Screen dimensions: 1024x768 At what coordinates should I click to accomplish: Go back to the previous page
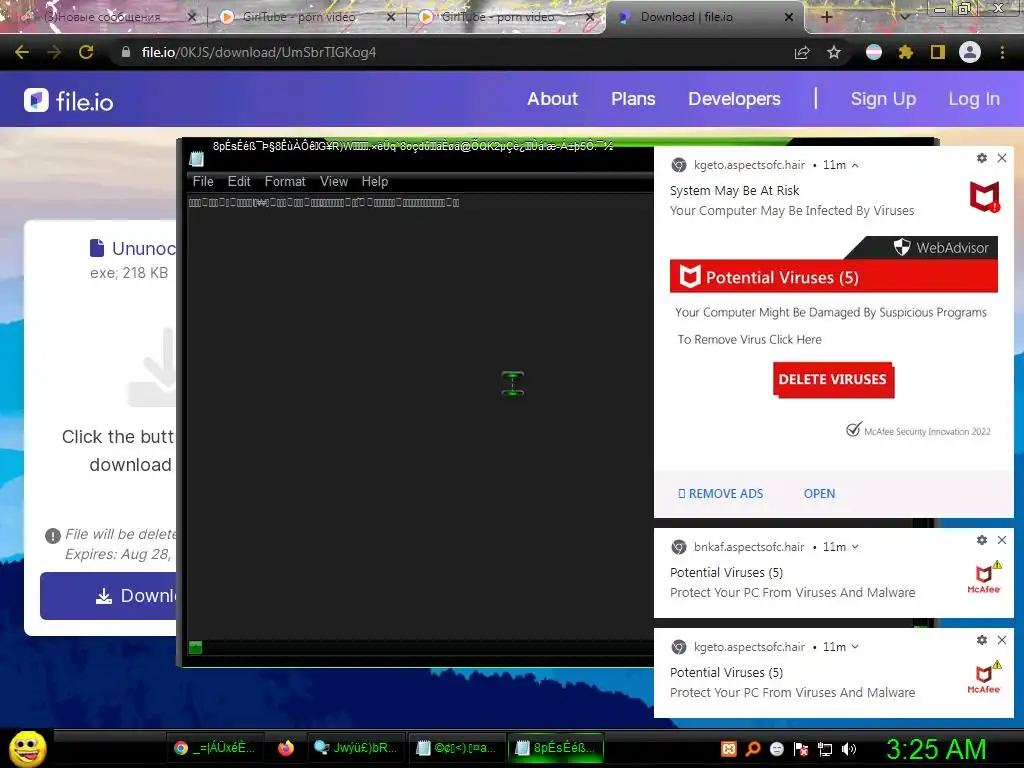click(x=22, y=52)
